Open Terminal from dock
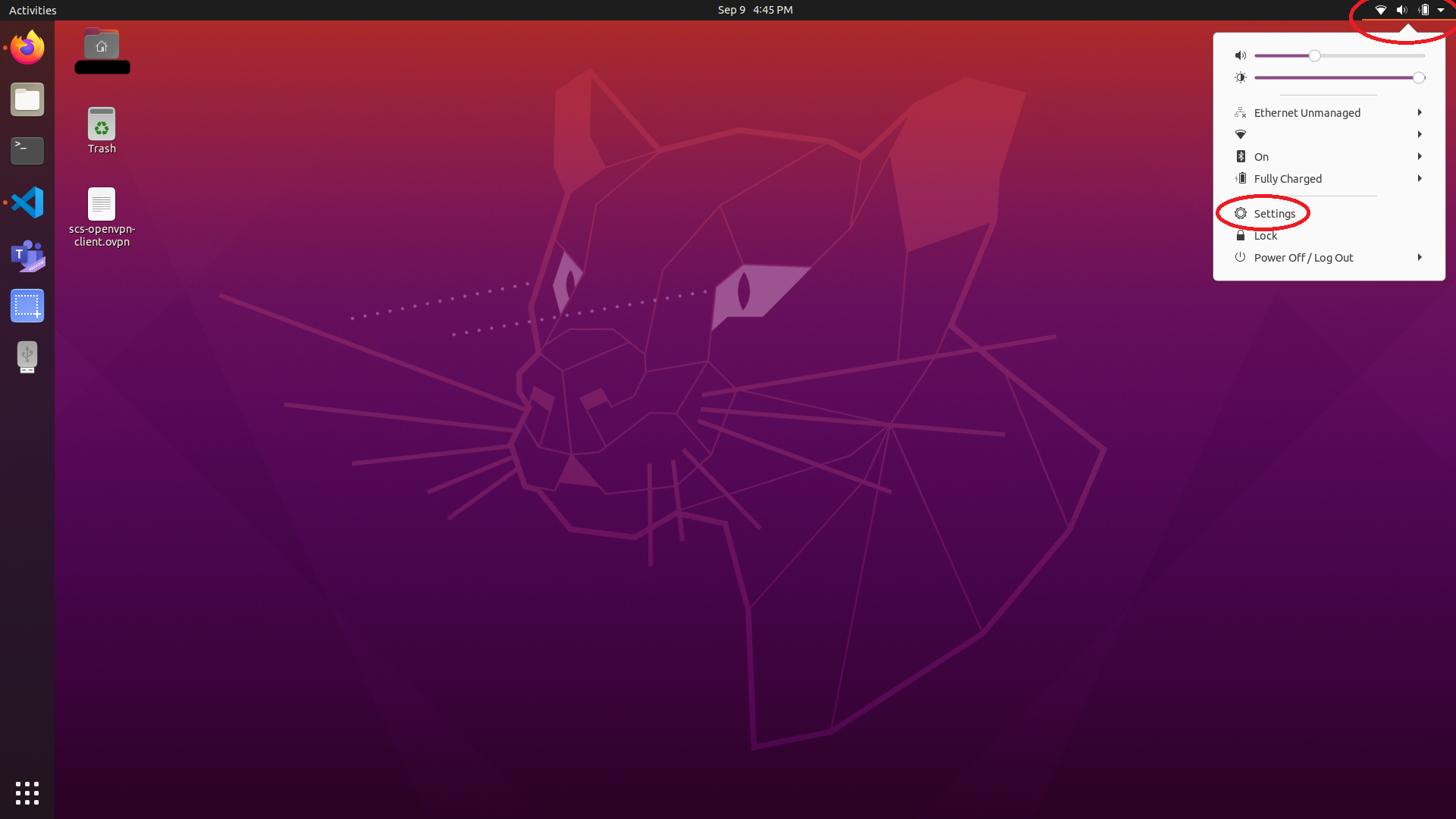This screenshot has width=1456, height=819. tap(27, 150)
